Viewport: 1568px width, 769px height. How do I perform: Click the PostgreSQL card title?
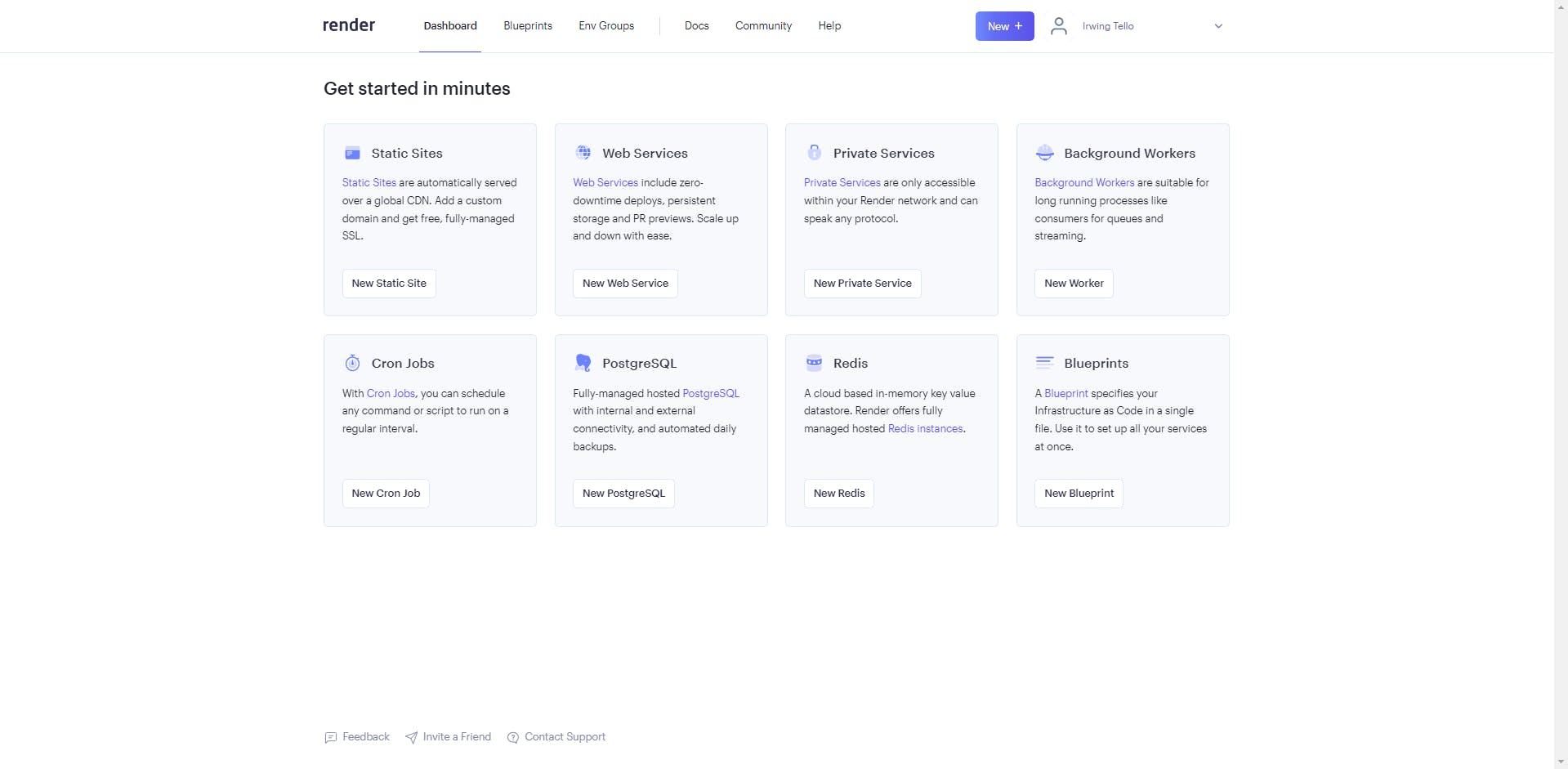pyautogui.click(x=639, y=363)
